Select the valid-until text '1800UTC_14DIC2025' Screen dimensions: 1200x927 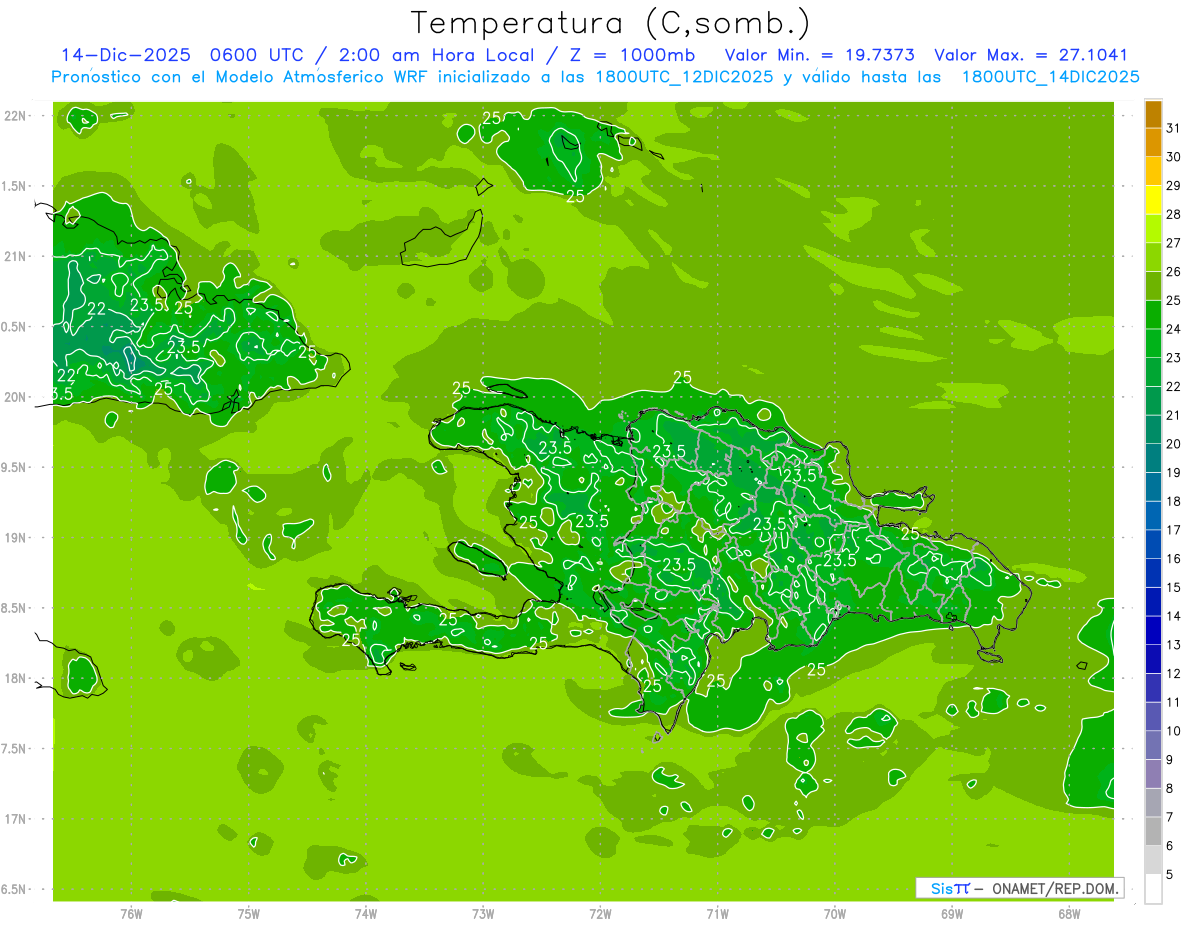[1050, 77]
